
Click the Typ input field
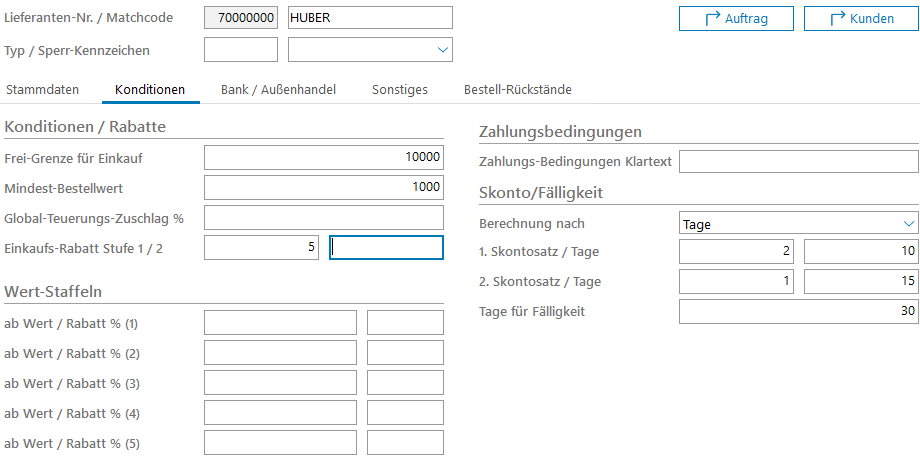click(x=240, y=50)
